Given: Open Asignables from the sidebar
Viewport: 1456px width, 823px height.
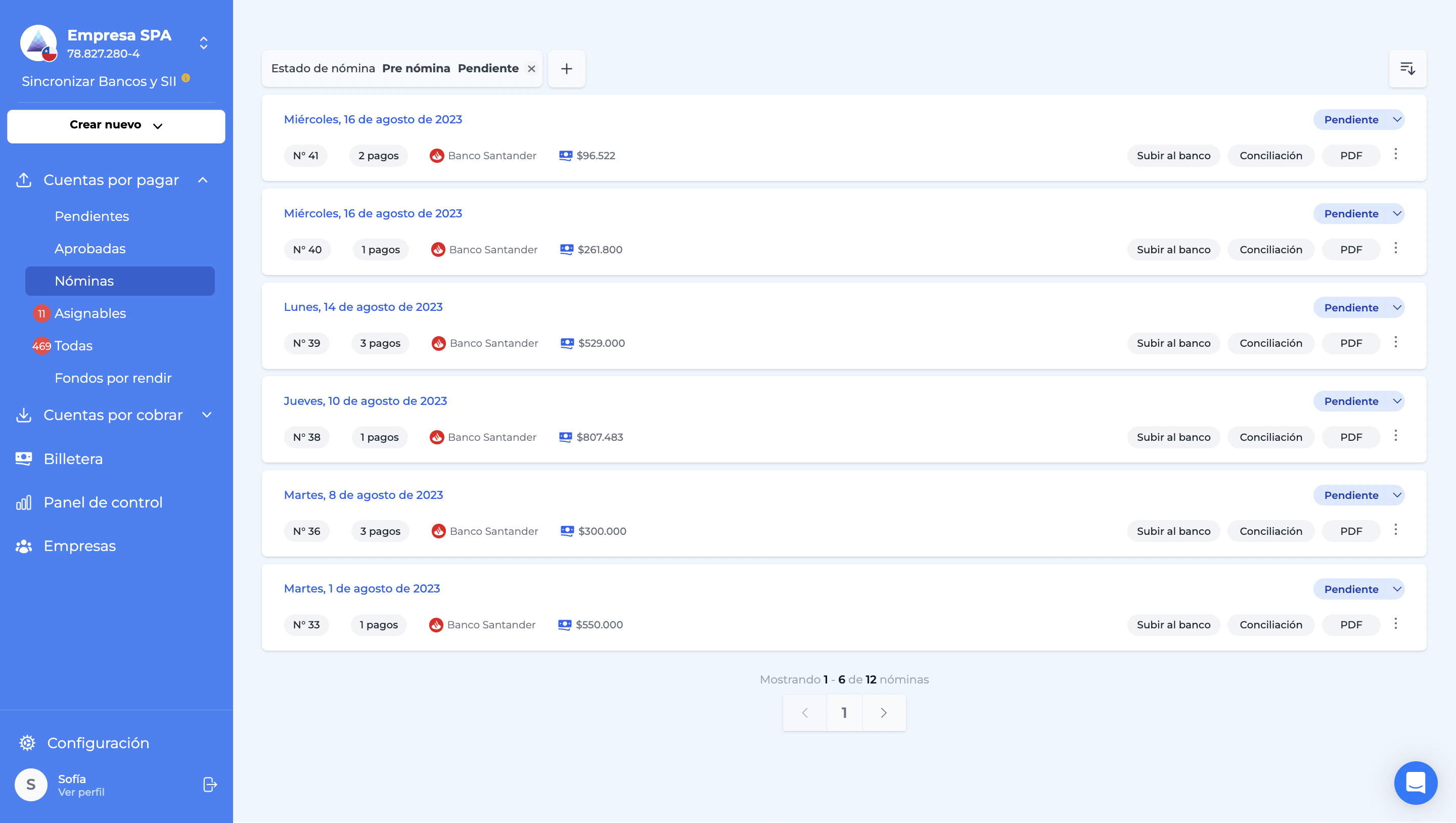Looking at the screenshot, I should click(89, 313).
